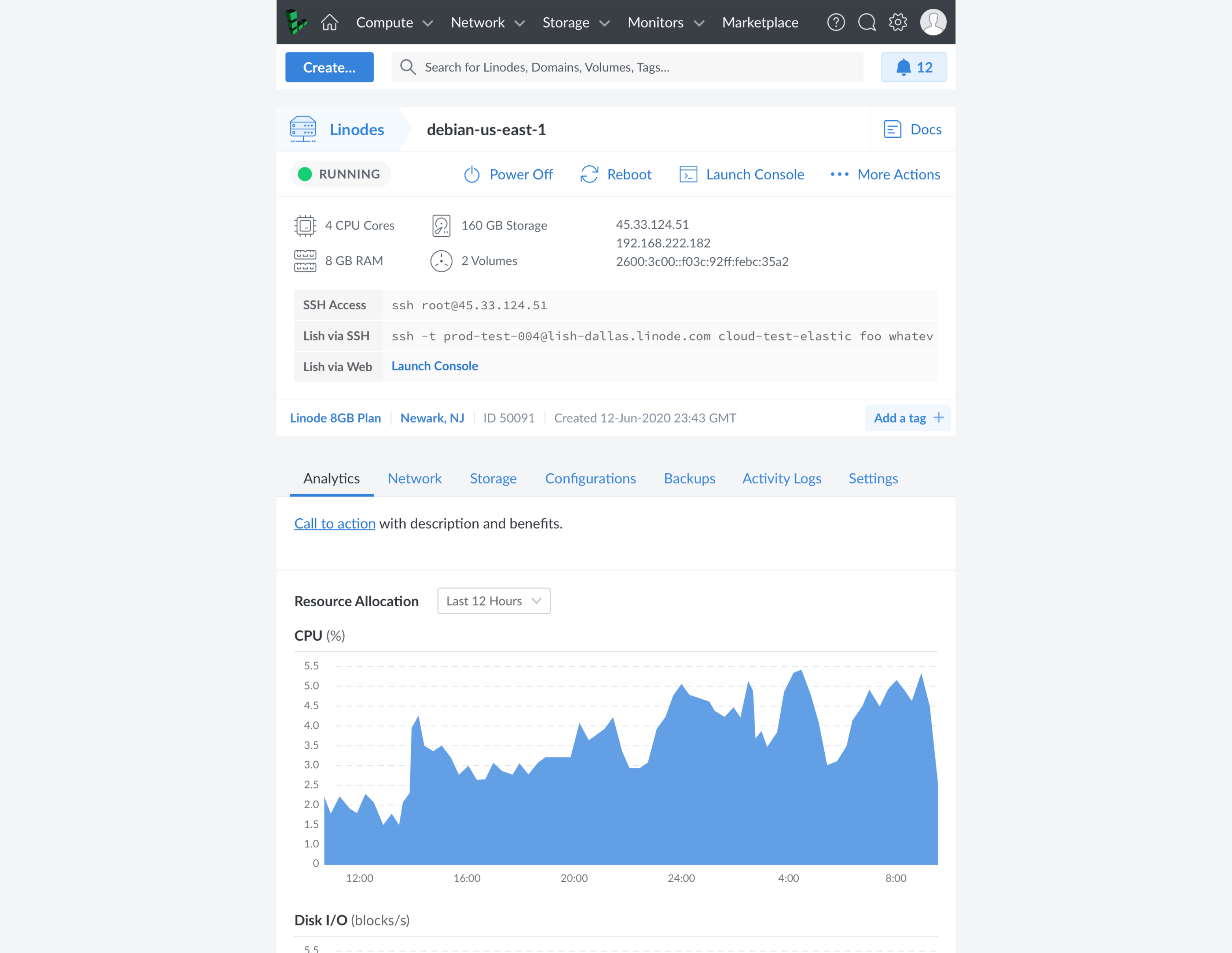Click the RAM memory icon

(x=305, y=261)
